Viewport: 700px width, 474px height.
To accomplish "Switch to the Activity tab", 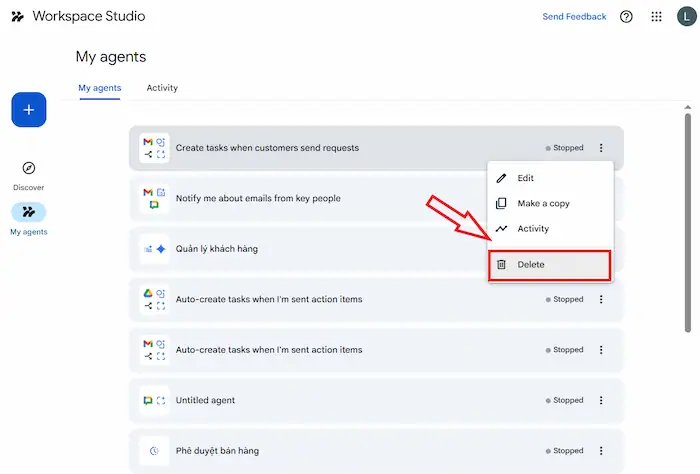I will (x=162, y=88).
